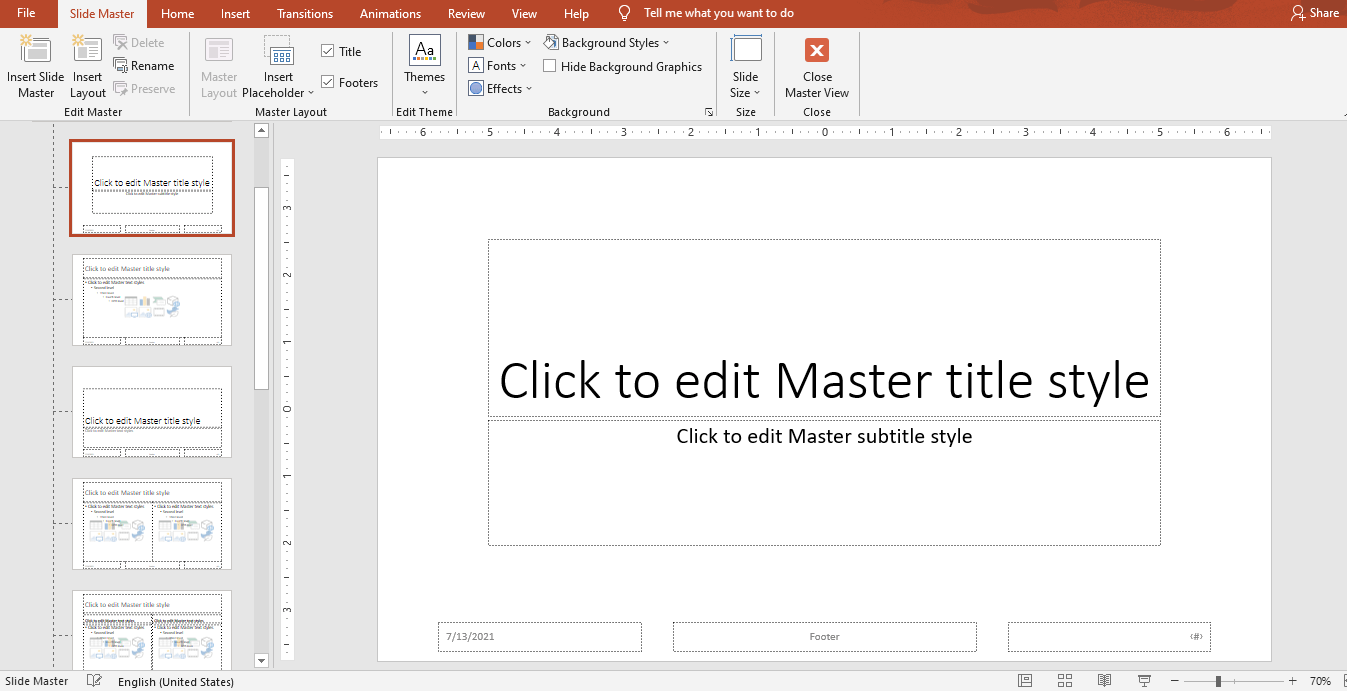This screenshot has width=1347, height=691.
Task: Click the Tell me lightbulb icon
Action: point(625,13)
